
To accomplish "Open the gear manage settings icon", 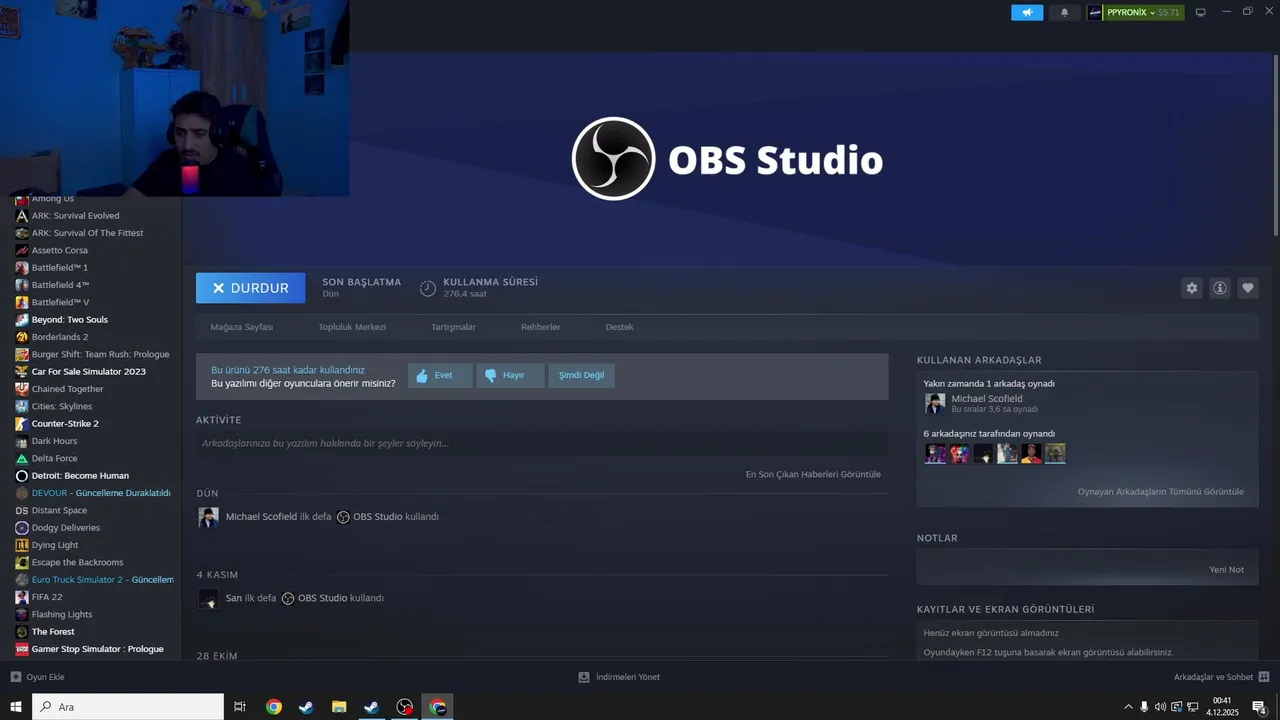I will [1192, 288].
